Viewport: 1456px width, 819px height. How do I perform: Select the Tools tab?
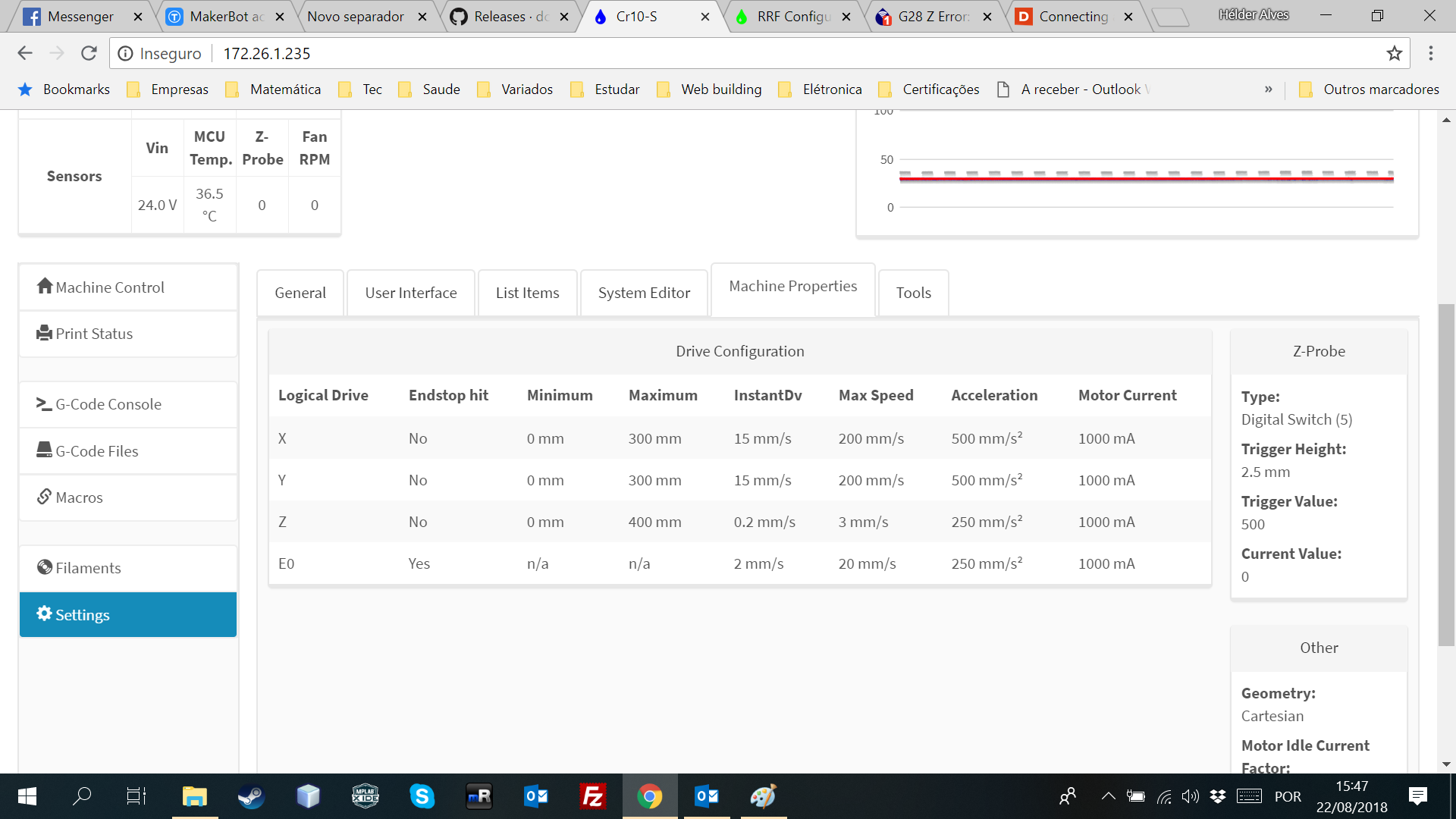coord(913,292)
